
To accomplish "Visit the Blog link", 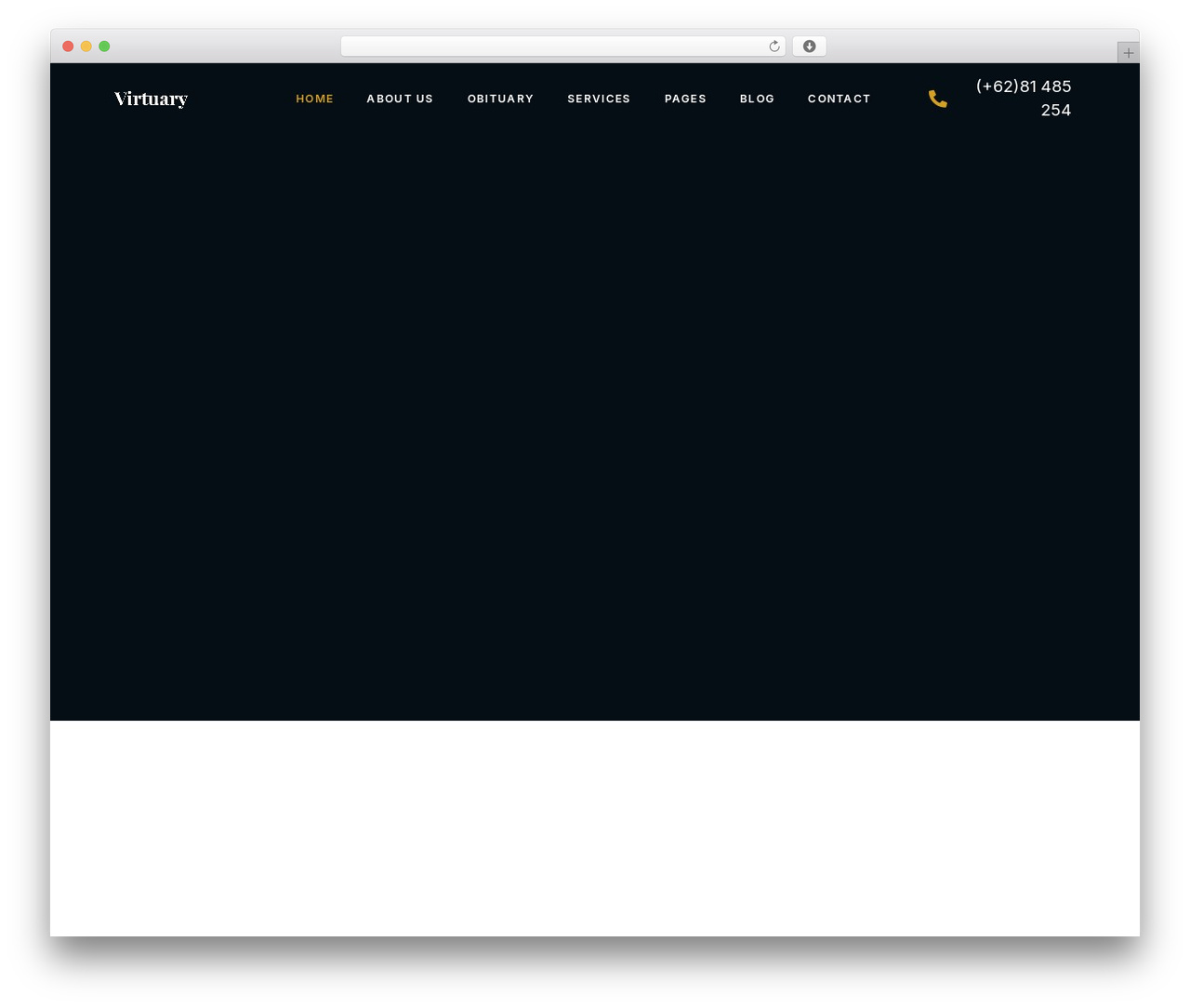I will click(757, 99).
